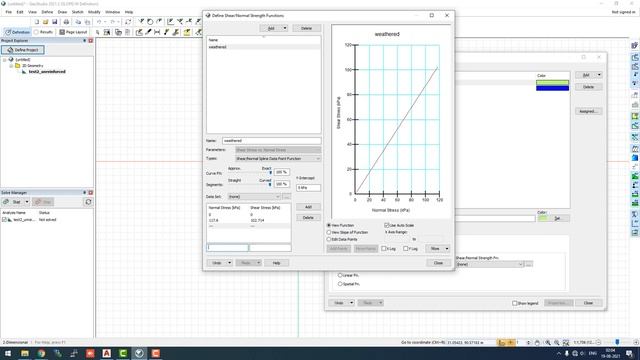Adjust the Curve Fit slider handle

click(x=270, y=173)
